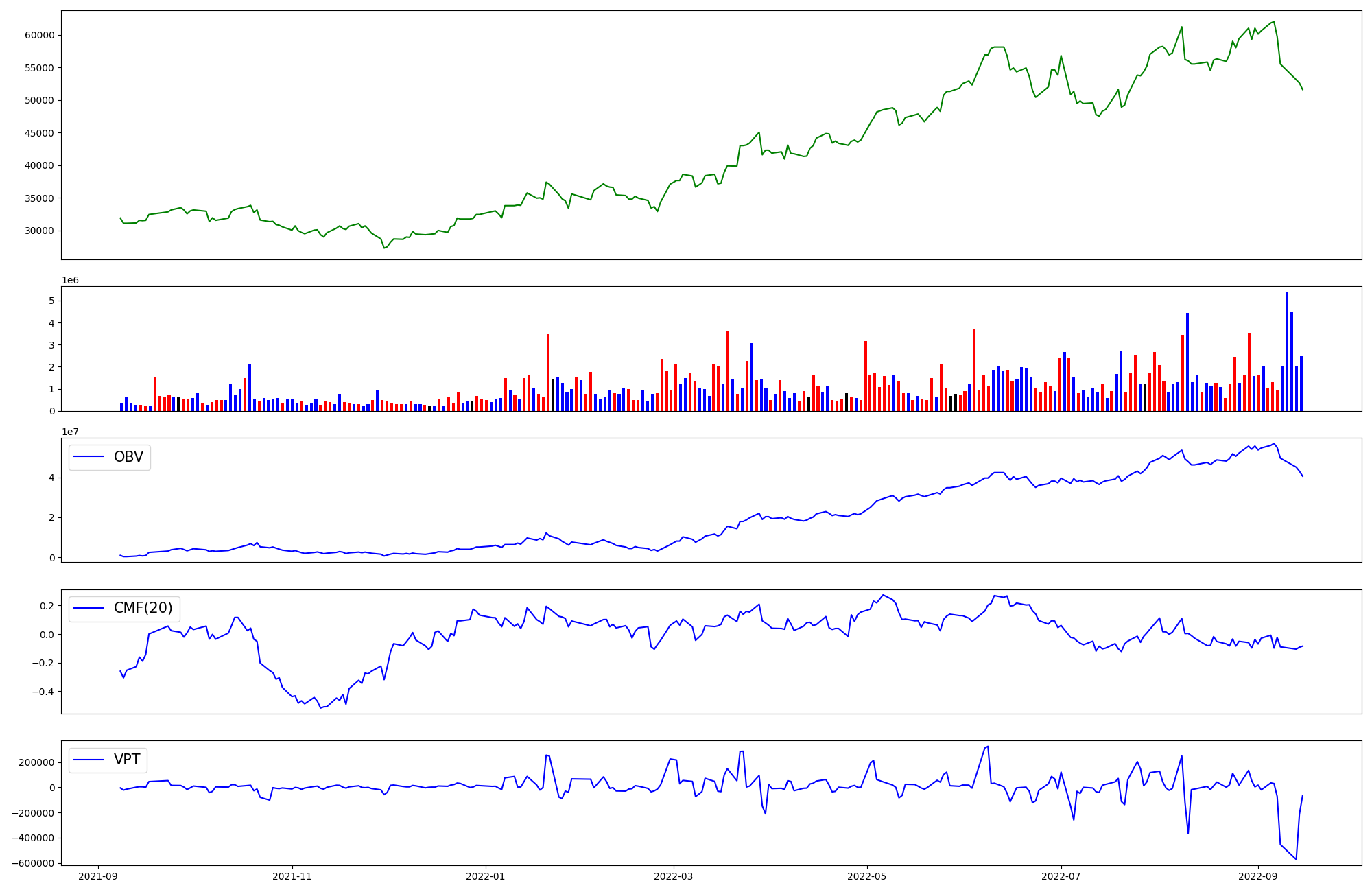Click the −600000 tick on the VPT axis
This screenshot has width=1372, height=892.
pos(33,863)
